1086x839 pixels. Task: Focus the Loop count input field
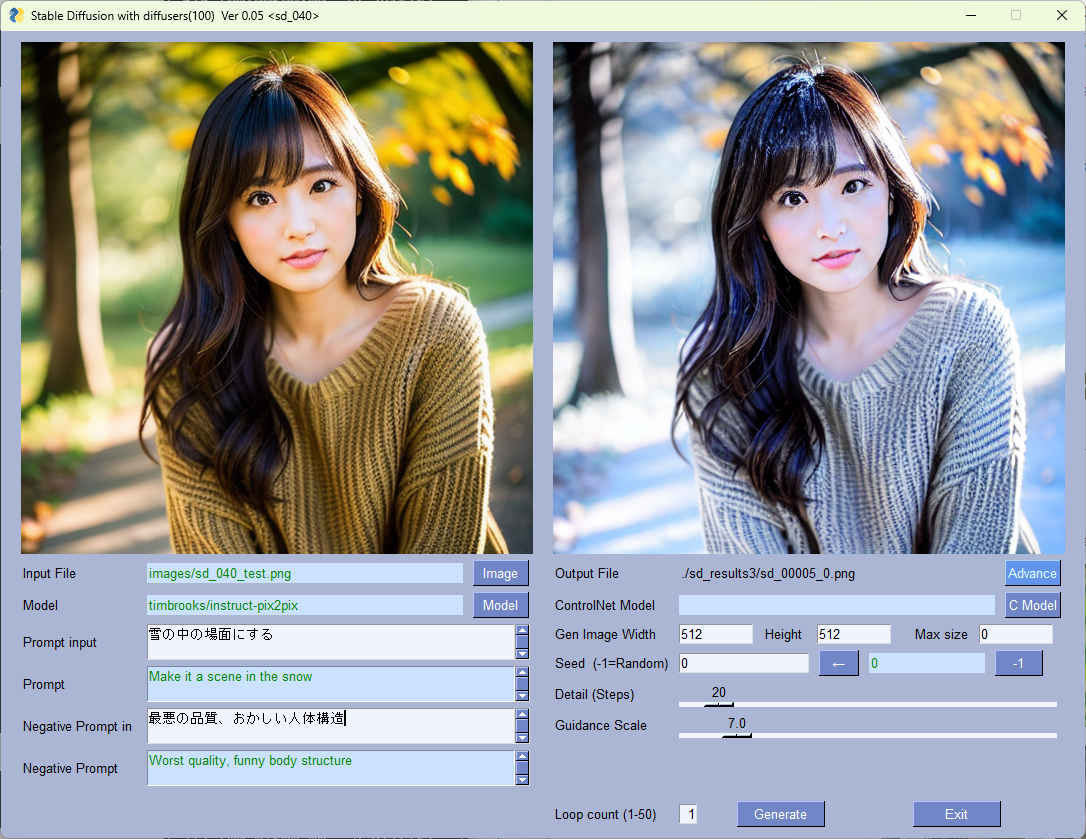[x=688, y=814]
